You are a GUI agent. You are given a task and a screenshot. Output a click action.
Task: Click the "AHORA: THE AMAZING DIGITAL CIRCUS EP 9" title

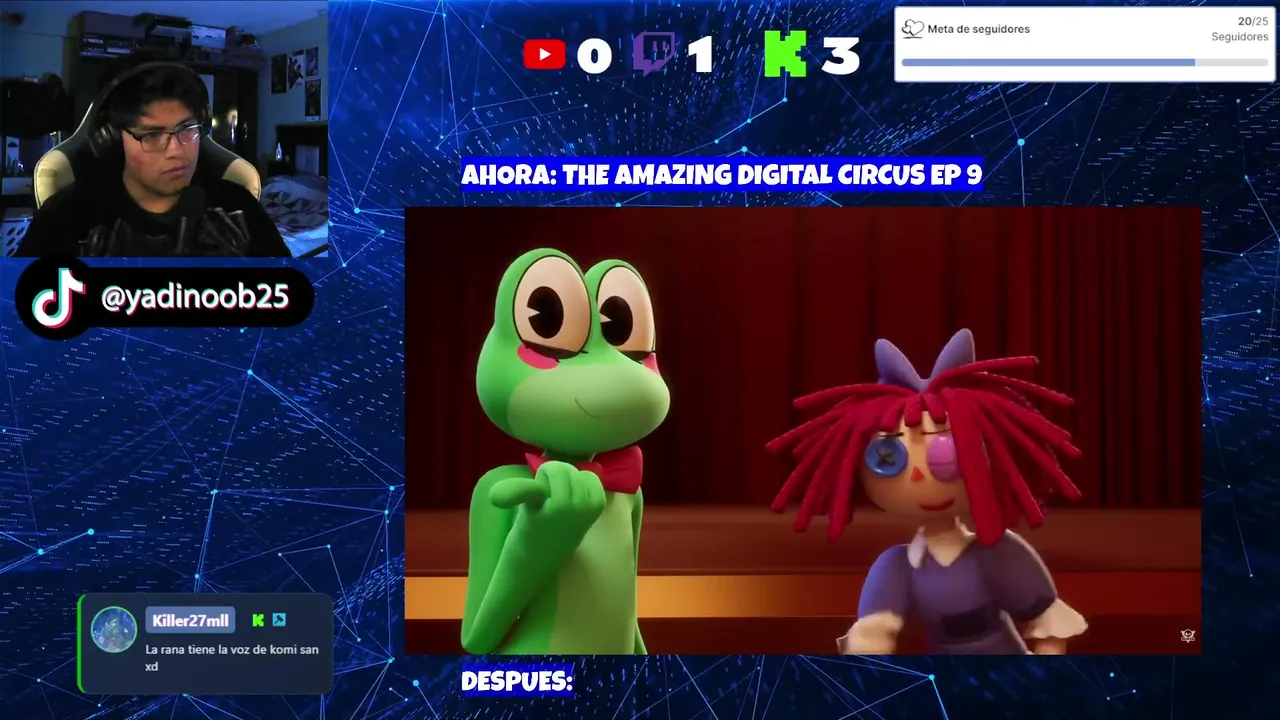(x=721, y=175)
